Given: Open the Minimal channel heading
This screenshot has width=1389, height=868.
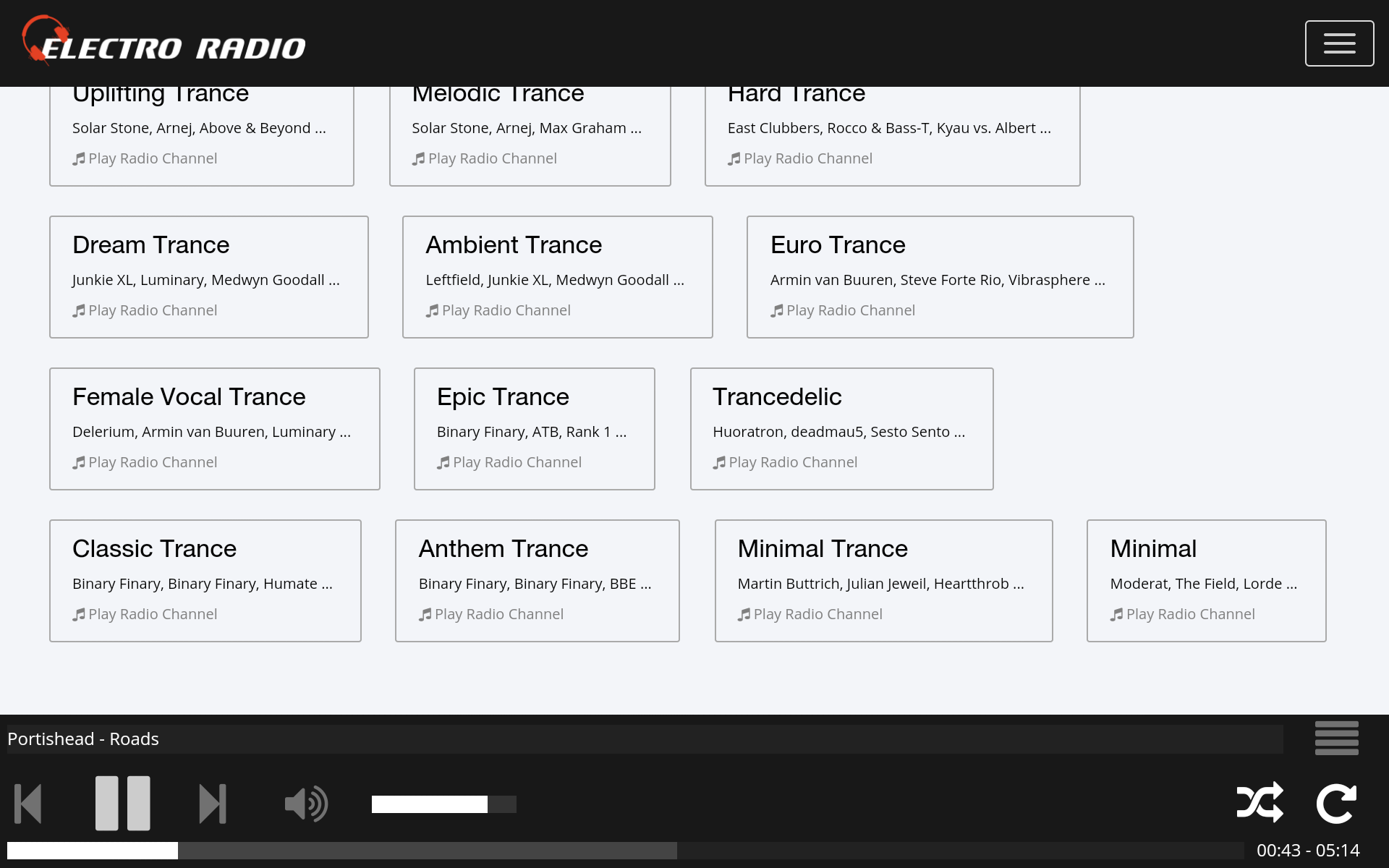Looking at the screenshot, I should 1153,549.
